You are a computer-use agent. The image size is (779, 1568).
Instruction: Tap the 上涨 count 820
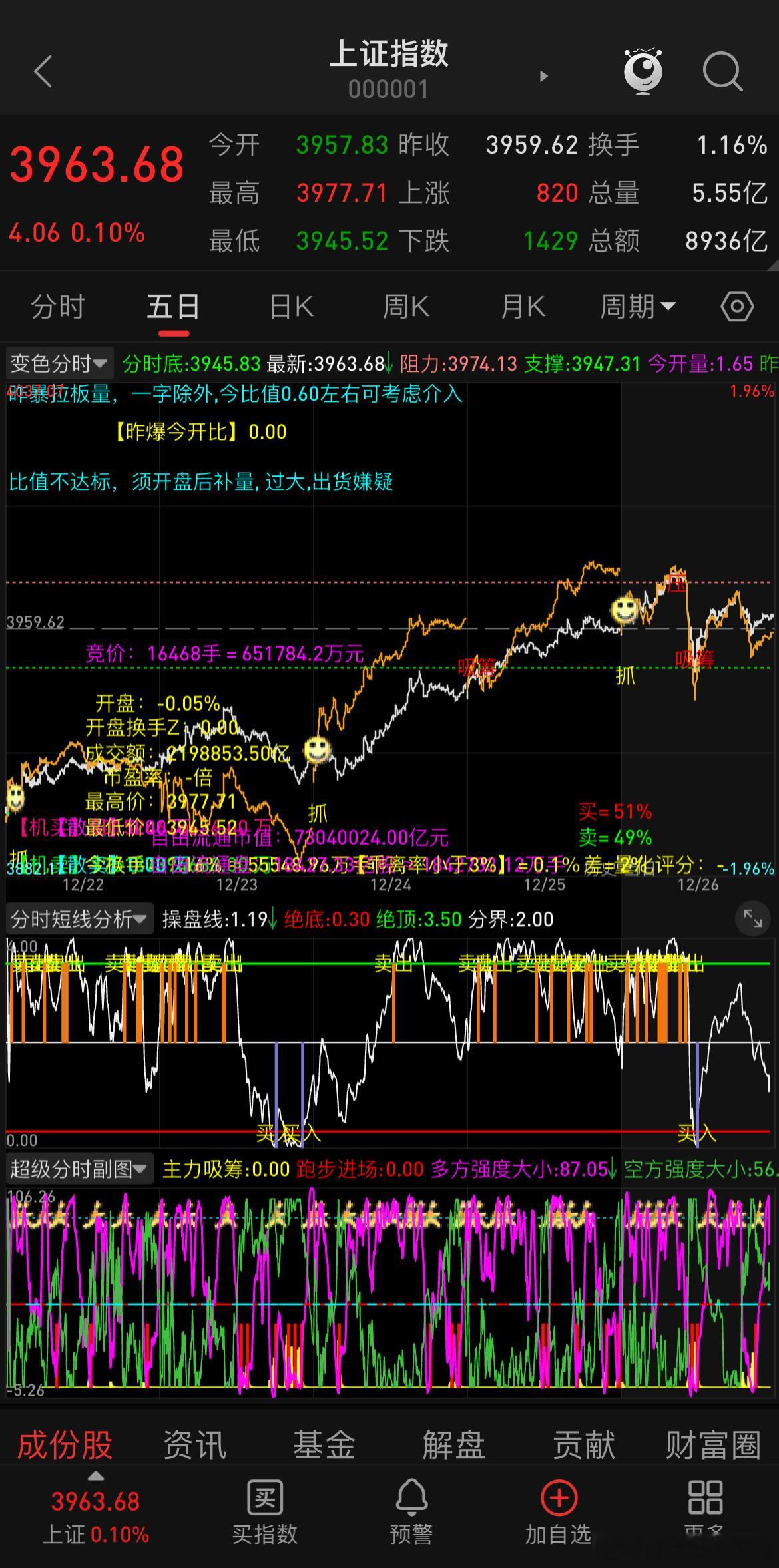(557, 193)
